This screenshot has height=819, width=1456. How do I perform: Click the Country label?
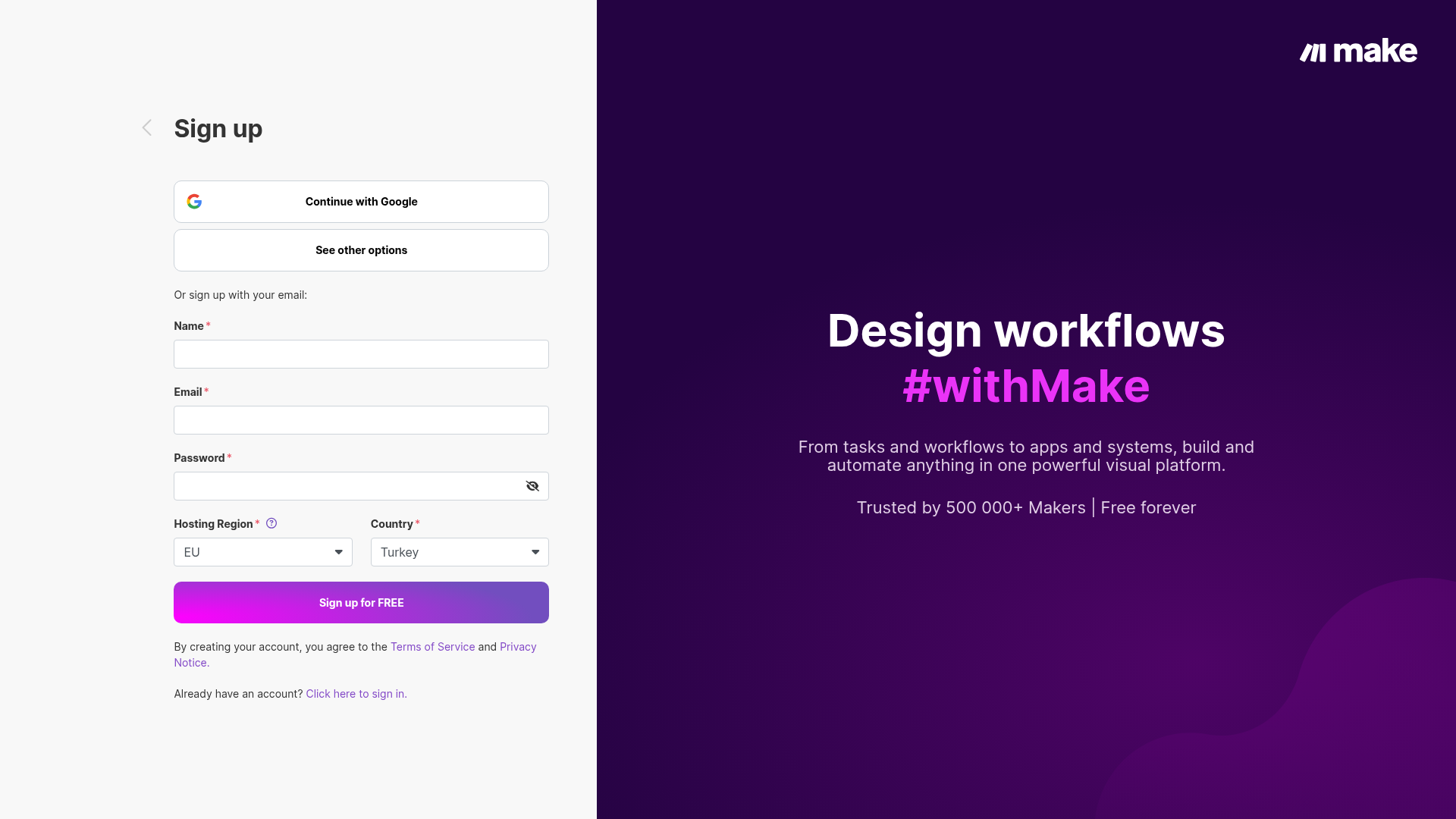[x=391, y=524]
